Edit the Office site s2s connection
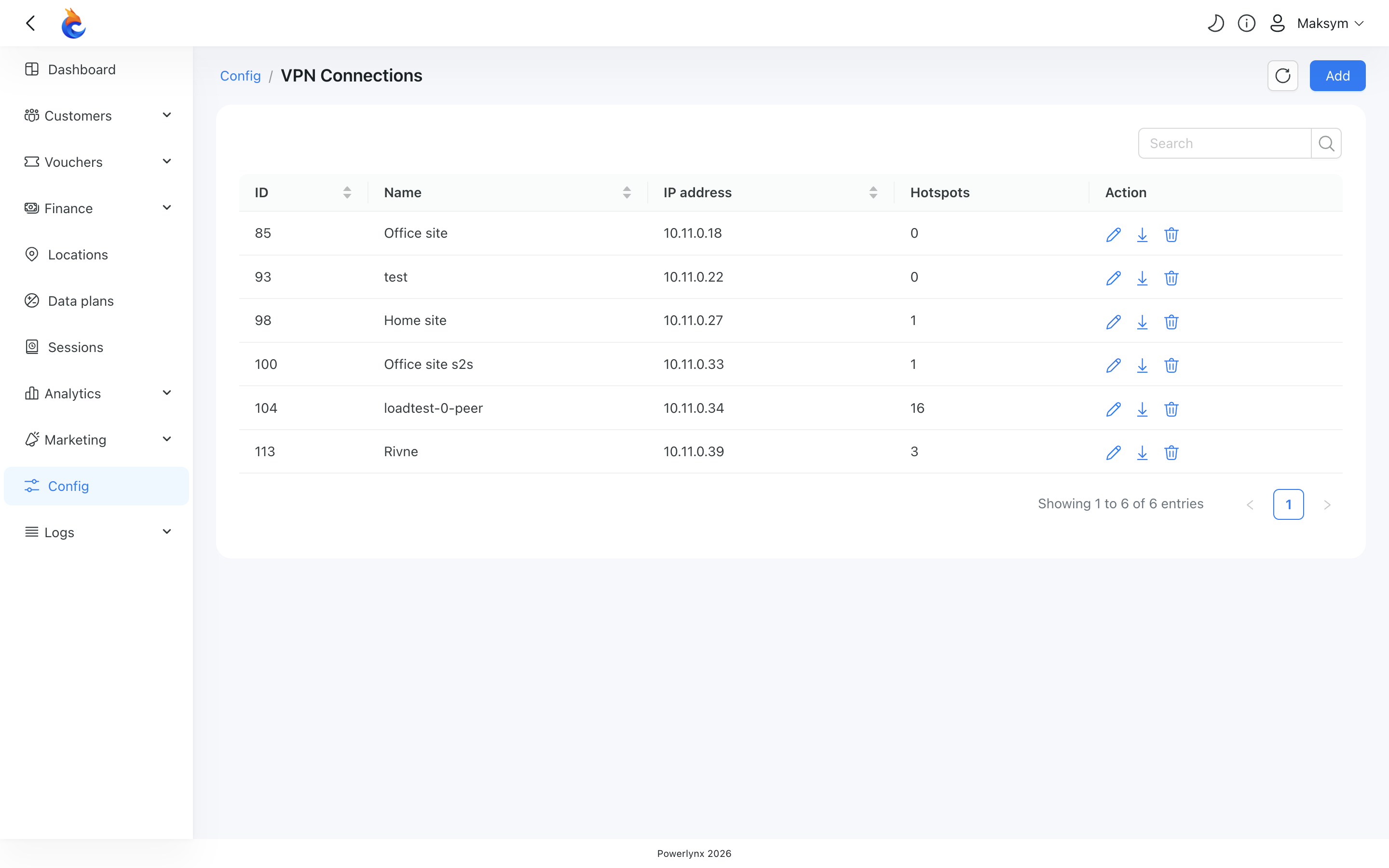The image size is (1389, 868). [1114, 366]
